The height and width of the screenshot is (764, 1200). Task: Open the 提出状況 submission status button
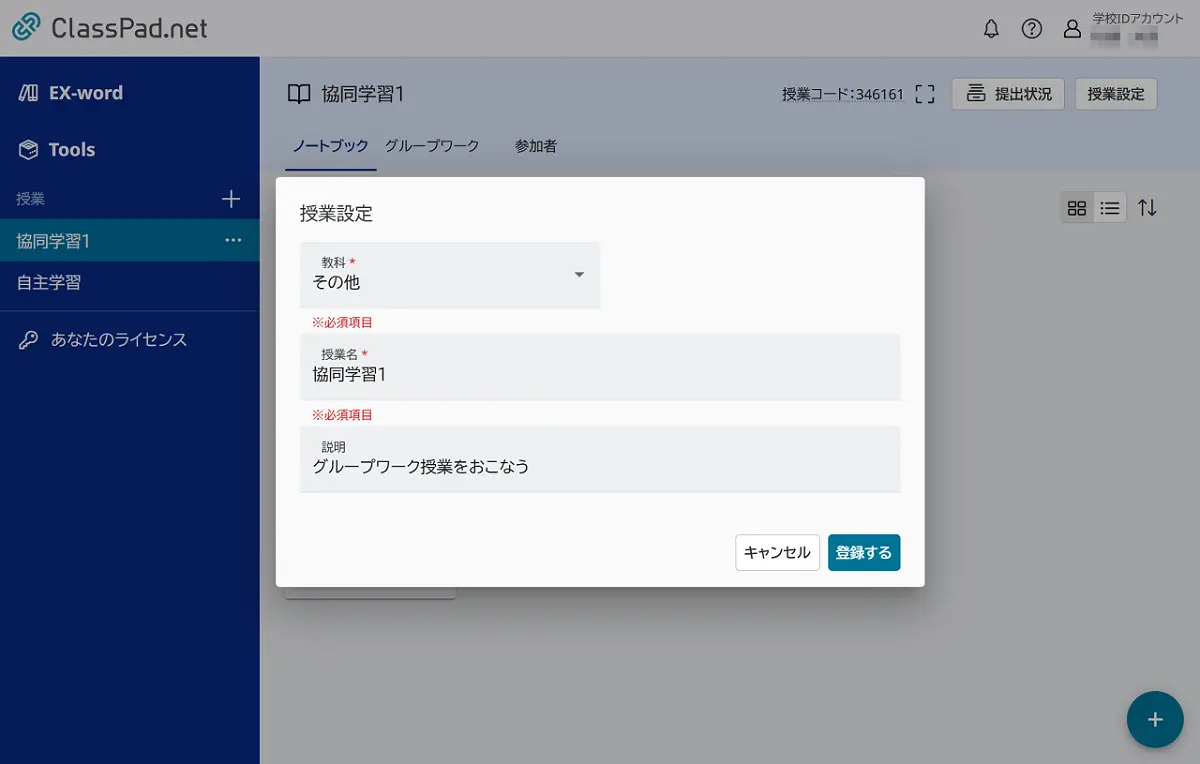click(1007, 93)
